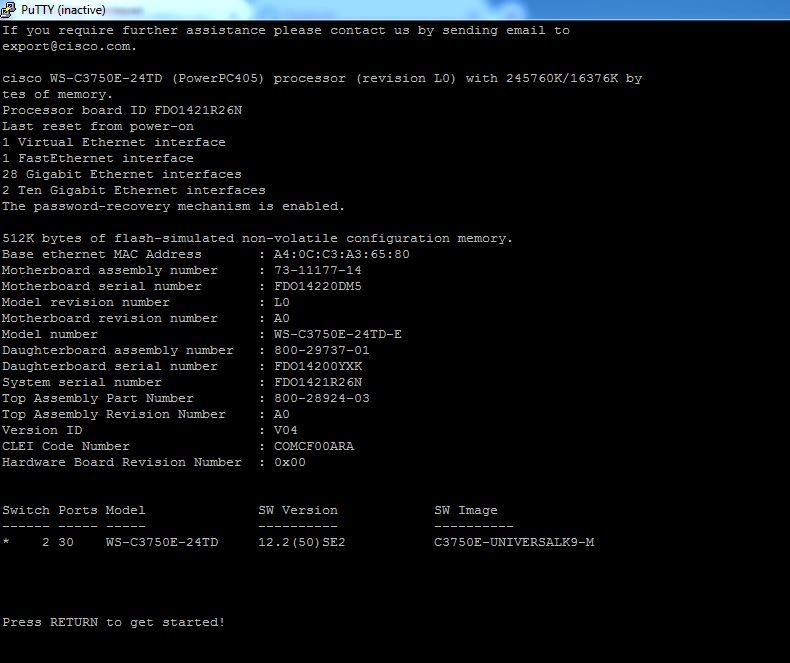Image resolution: width=790 pixels, height=663 pixels.
Task: Click the Motherboard serial number FDO14220DM5
Action: pyautogui.click(x=317, y=287)
